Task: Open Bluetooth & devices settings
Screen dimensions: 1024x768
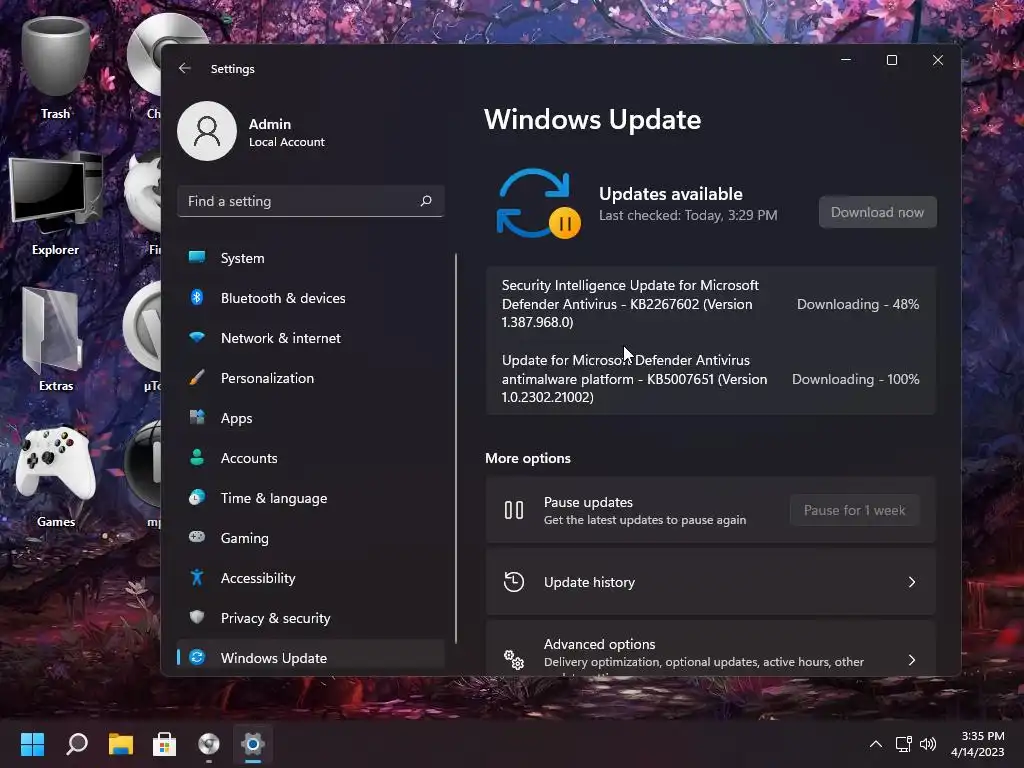Action: point(311,298)
